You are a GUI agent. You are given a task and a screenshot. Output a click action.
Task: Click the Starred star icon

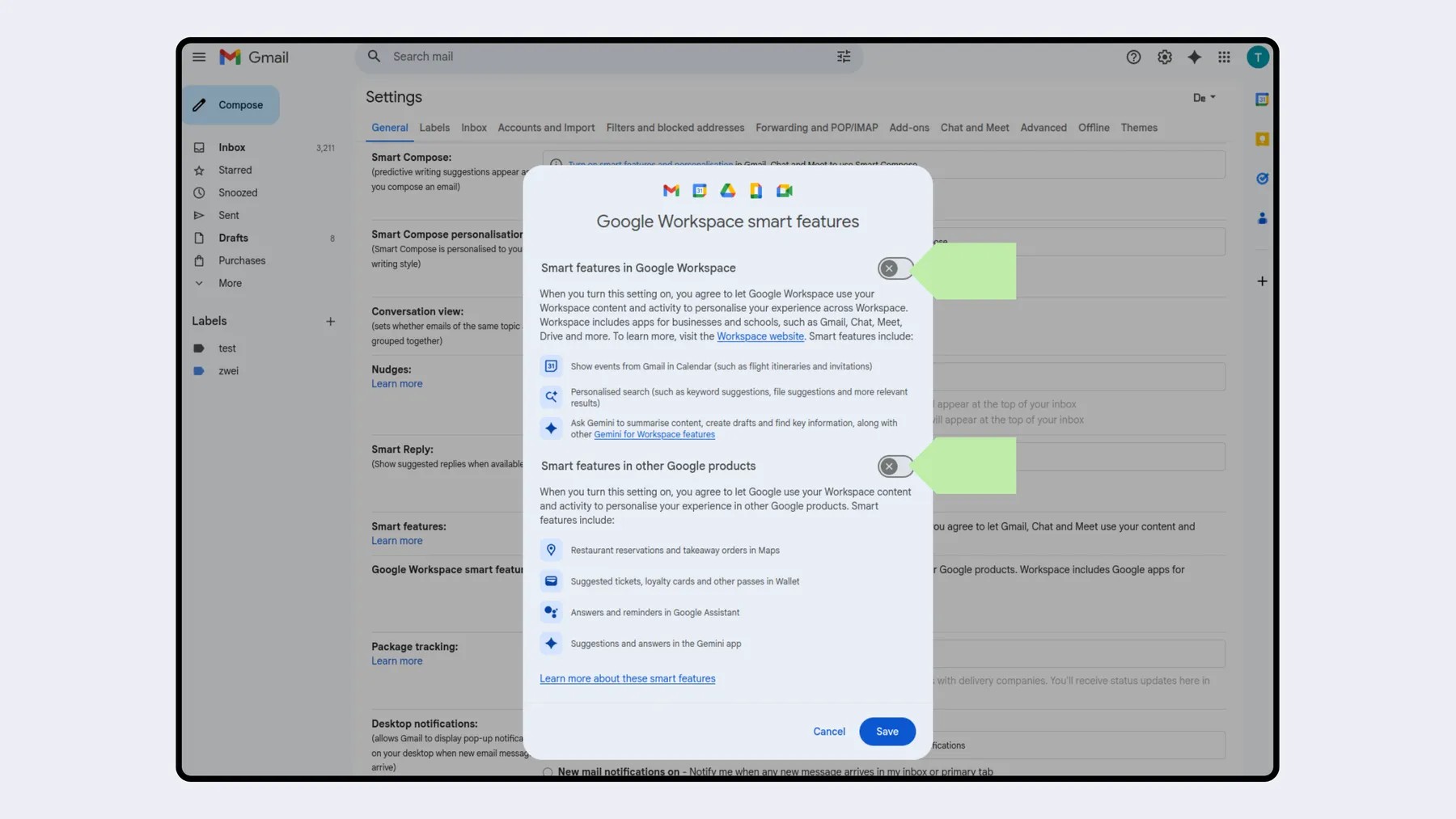[x=199, y=171]
